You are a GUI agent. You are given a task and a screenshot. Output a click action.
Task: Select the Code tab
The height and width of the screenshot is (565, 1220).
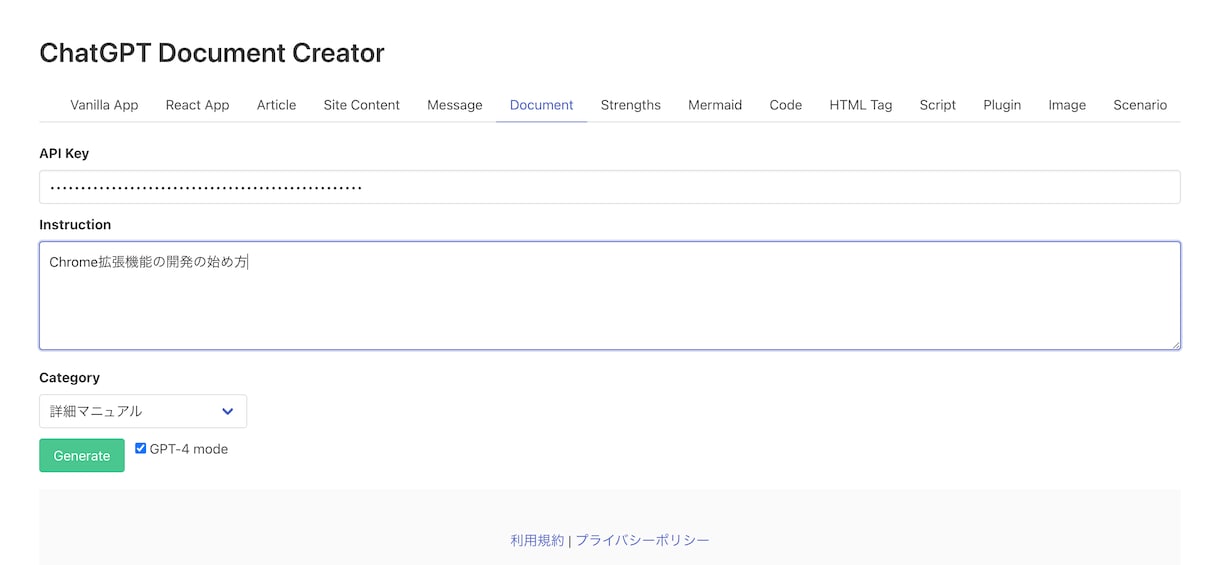(x=785, y=105)
